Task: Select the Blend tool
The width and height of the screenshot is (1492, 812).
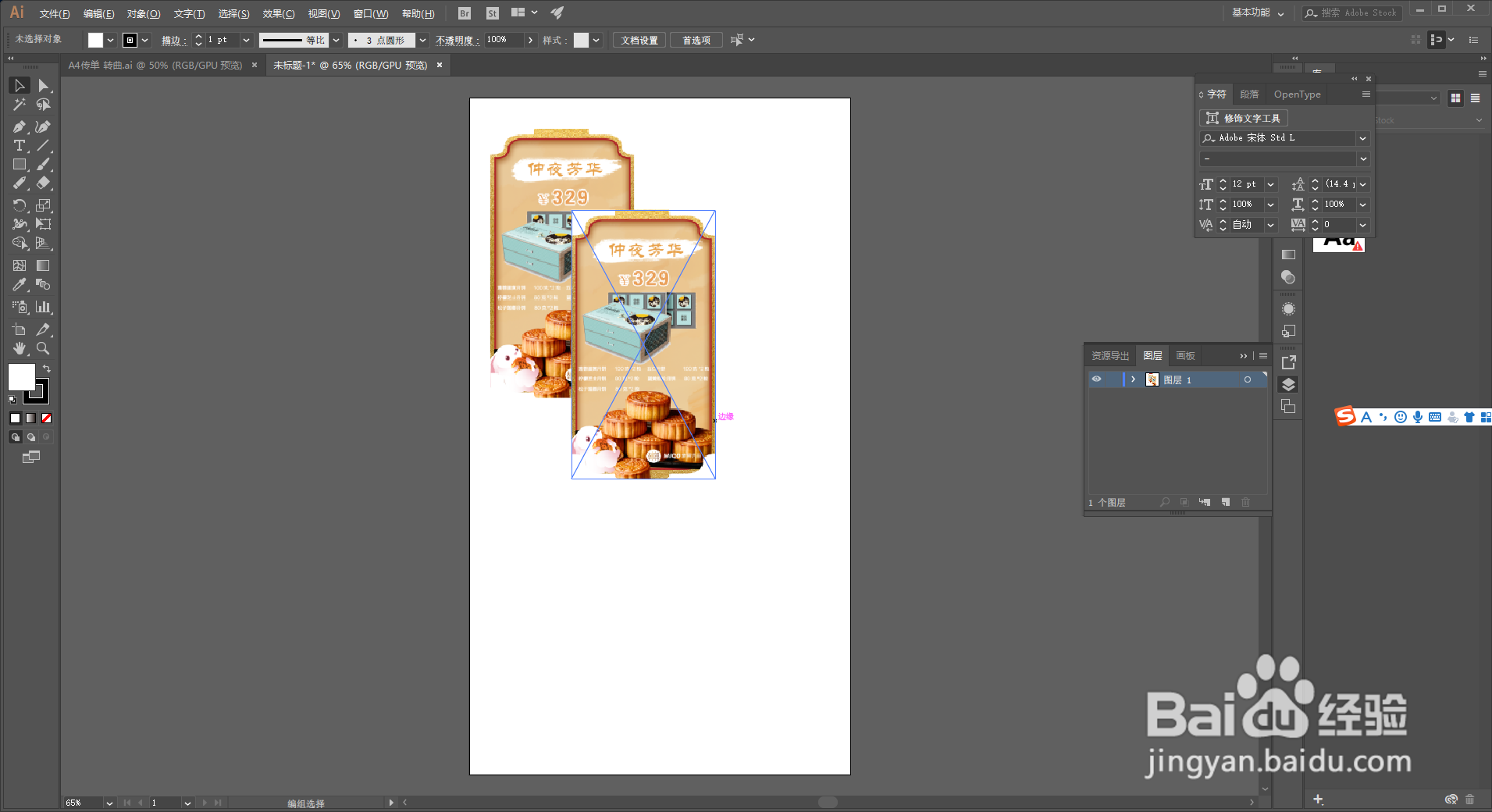Action: [x=44, y=285]
